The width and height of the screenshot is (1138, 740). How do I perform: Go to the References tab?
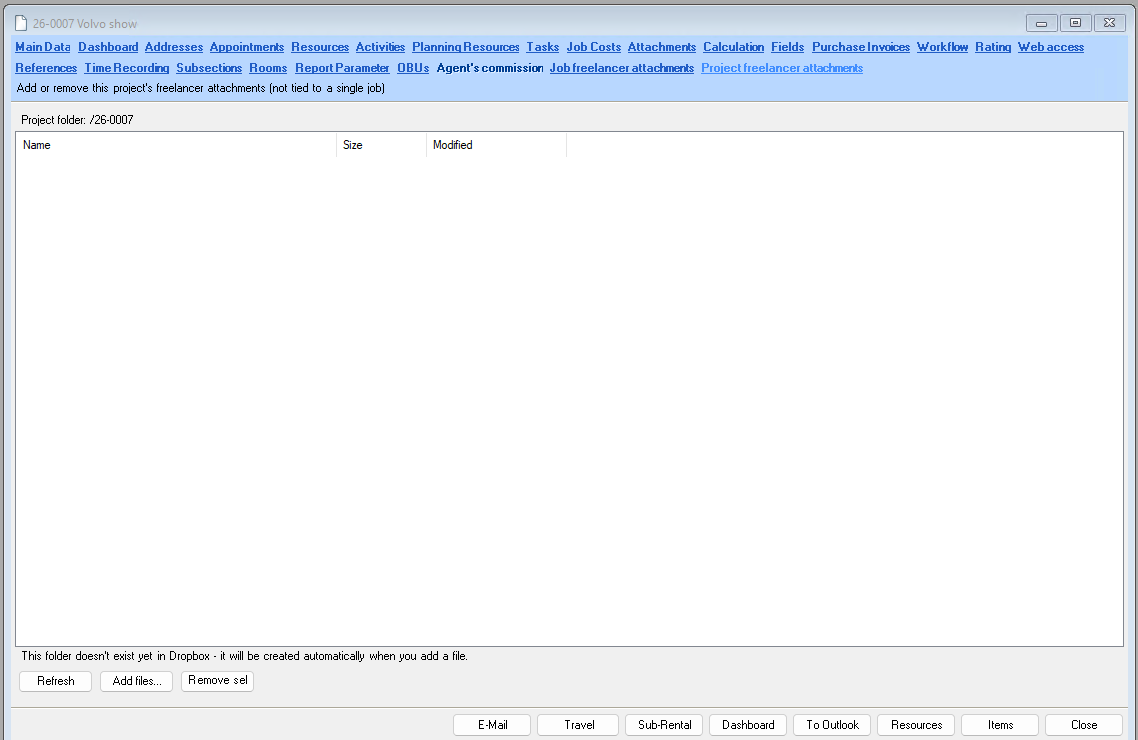pyautogui.click(x=46, y=68)
